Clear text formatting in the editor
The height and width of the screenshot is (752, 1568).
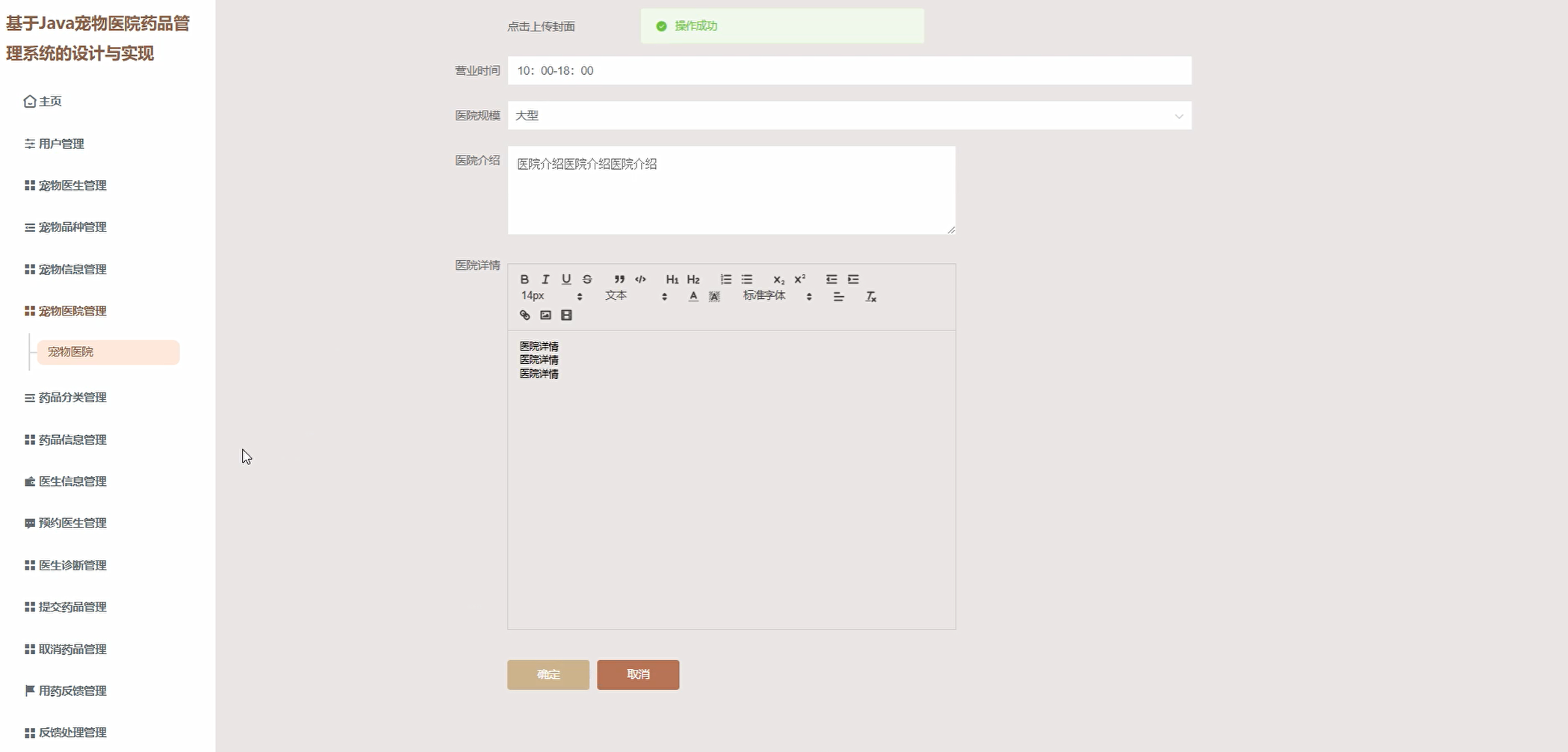point(871,297)
